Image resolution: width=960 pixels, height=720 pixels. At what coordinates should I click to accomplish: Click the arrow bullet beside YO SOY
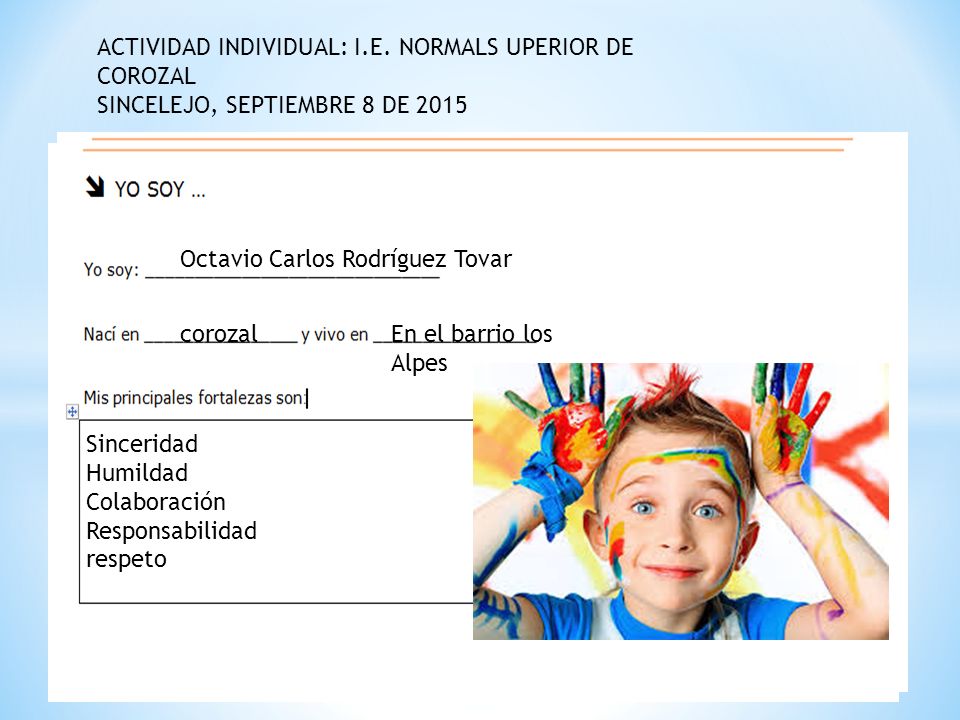[95, 187]
